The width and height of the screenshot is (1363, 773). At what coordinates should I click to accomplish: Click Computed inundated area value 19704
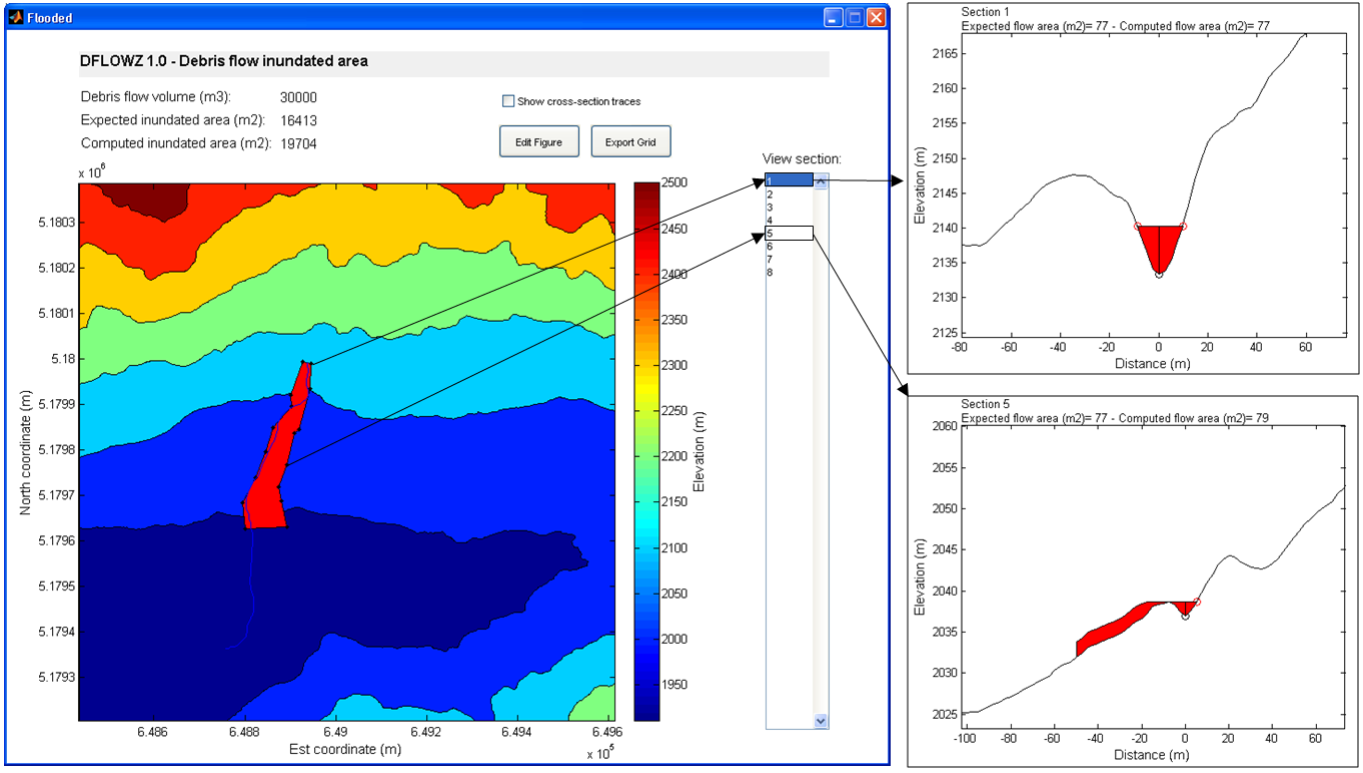(299, 143)
